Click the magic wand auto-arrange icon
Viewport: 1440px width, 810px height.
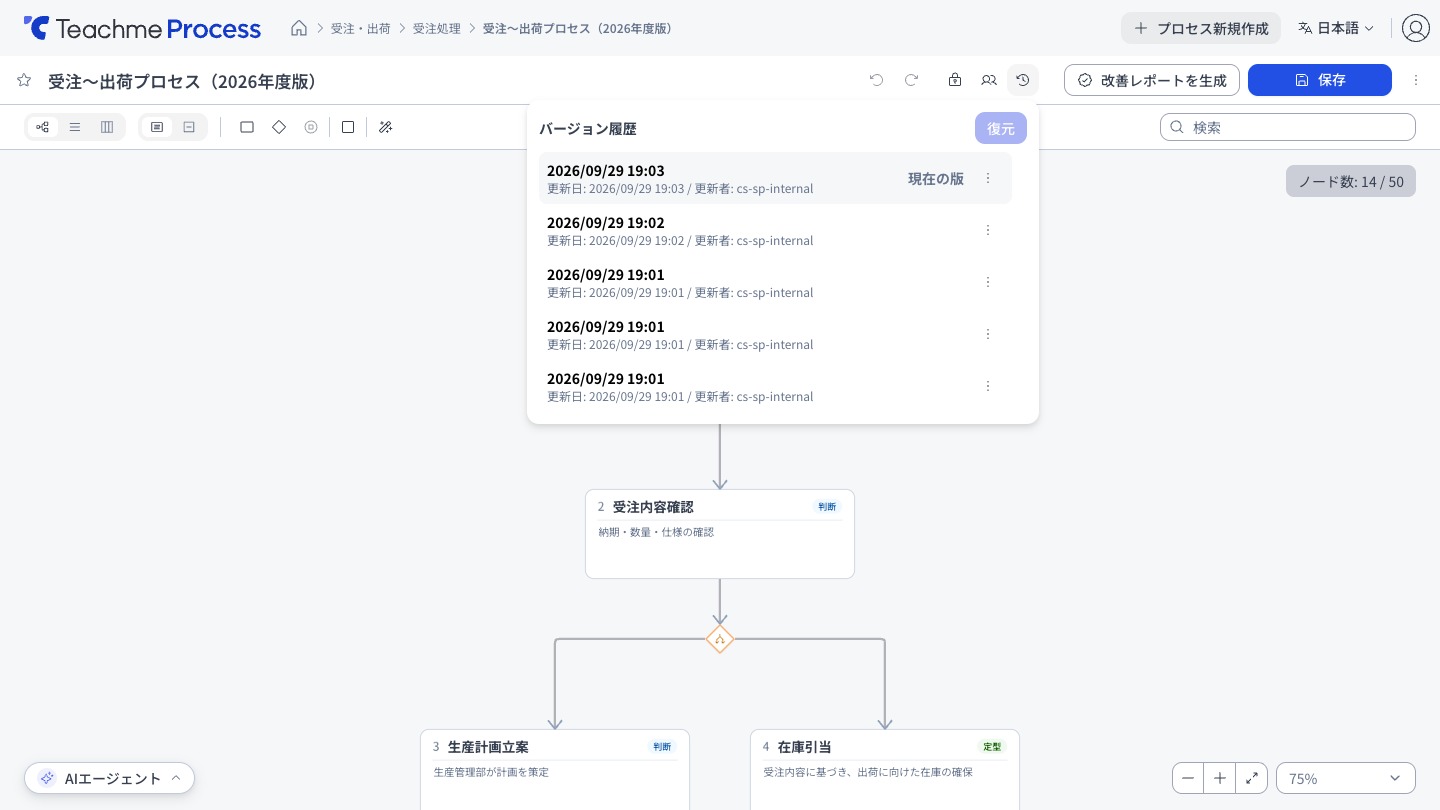(x=385, y=127)
